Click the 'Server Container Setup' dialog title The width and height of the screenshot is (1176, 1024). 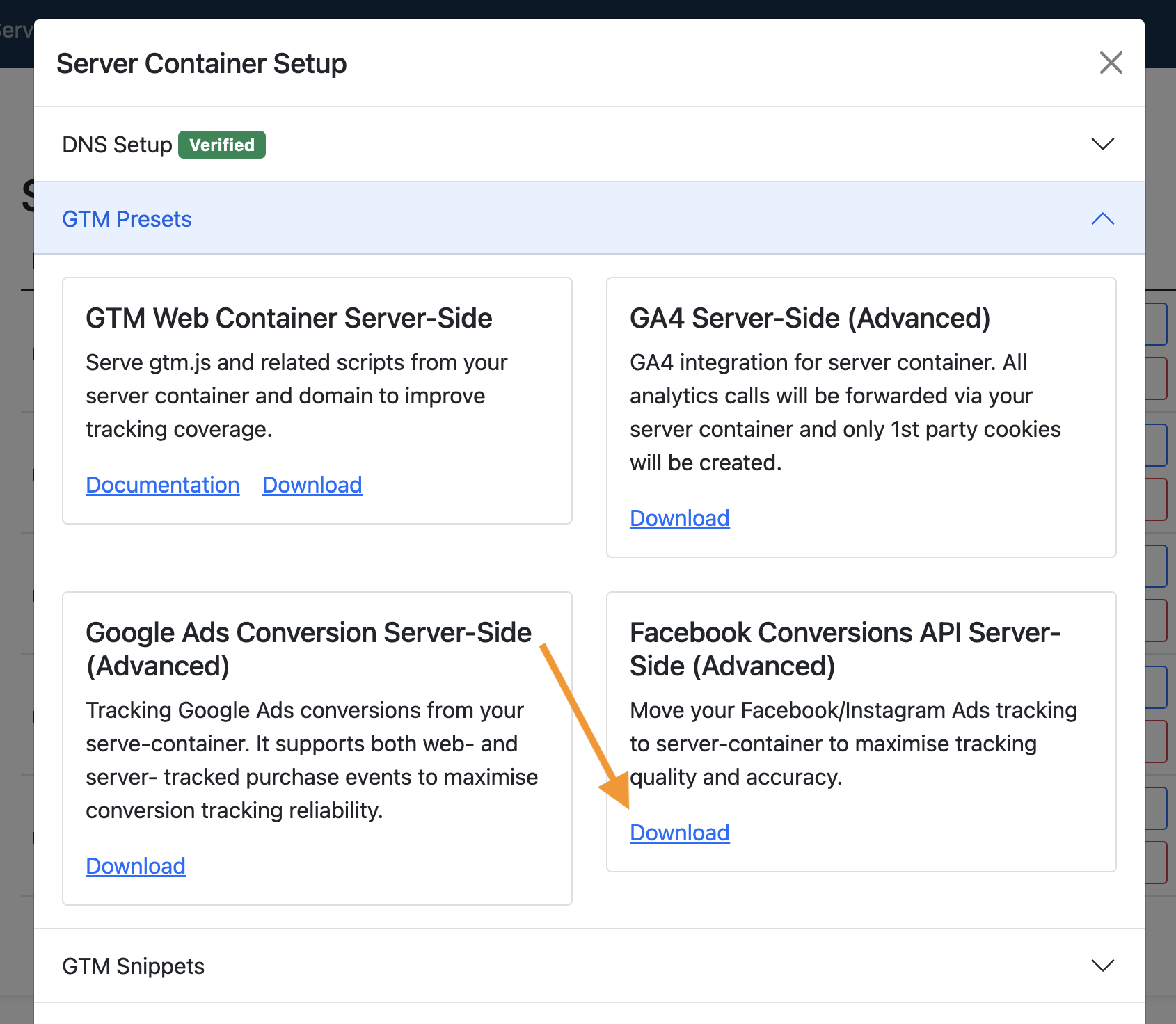point(202,63)
